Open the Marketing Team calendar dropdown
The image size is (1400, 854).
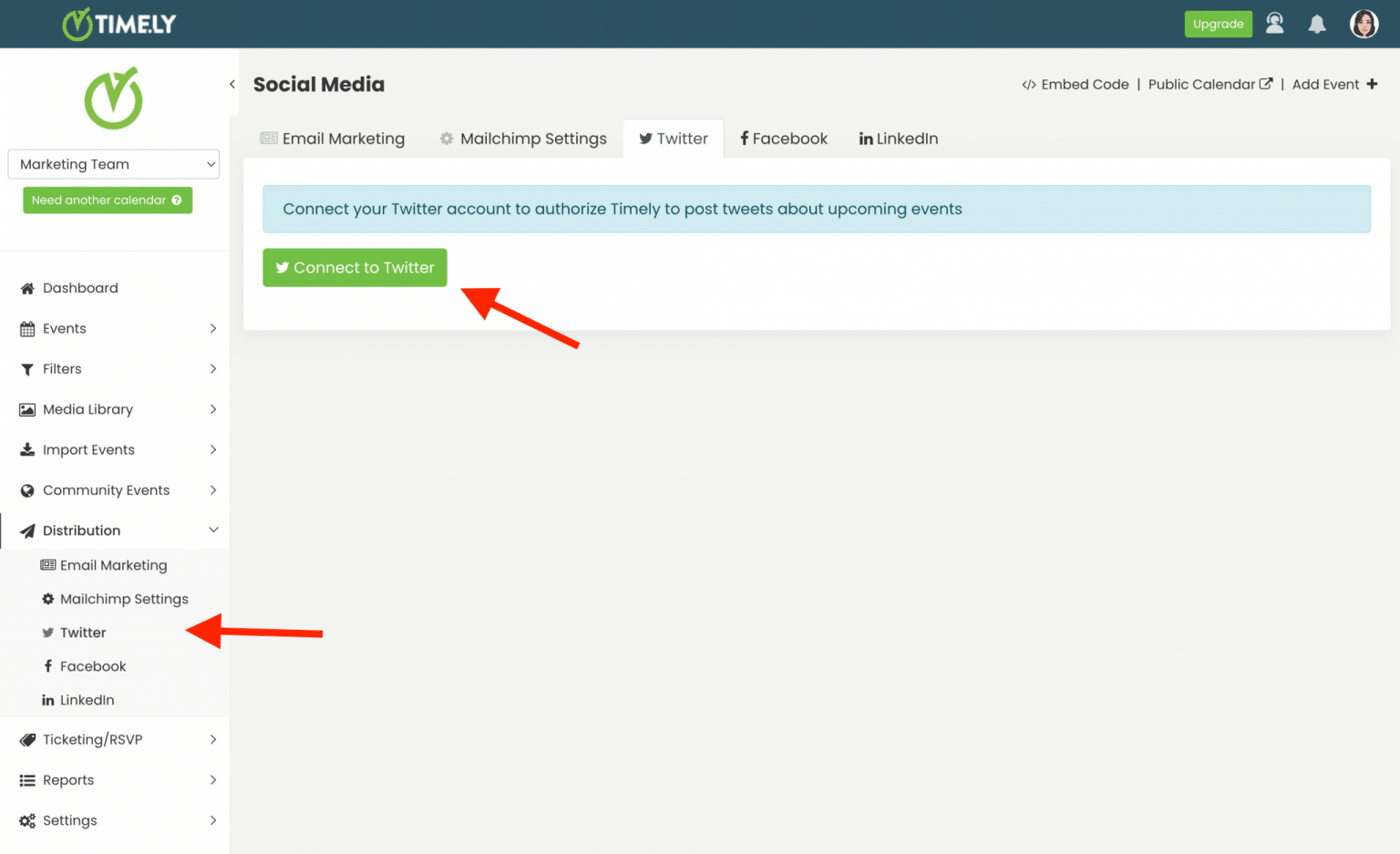click(113, 164)
